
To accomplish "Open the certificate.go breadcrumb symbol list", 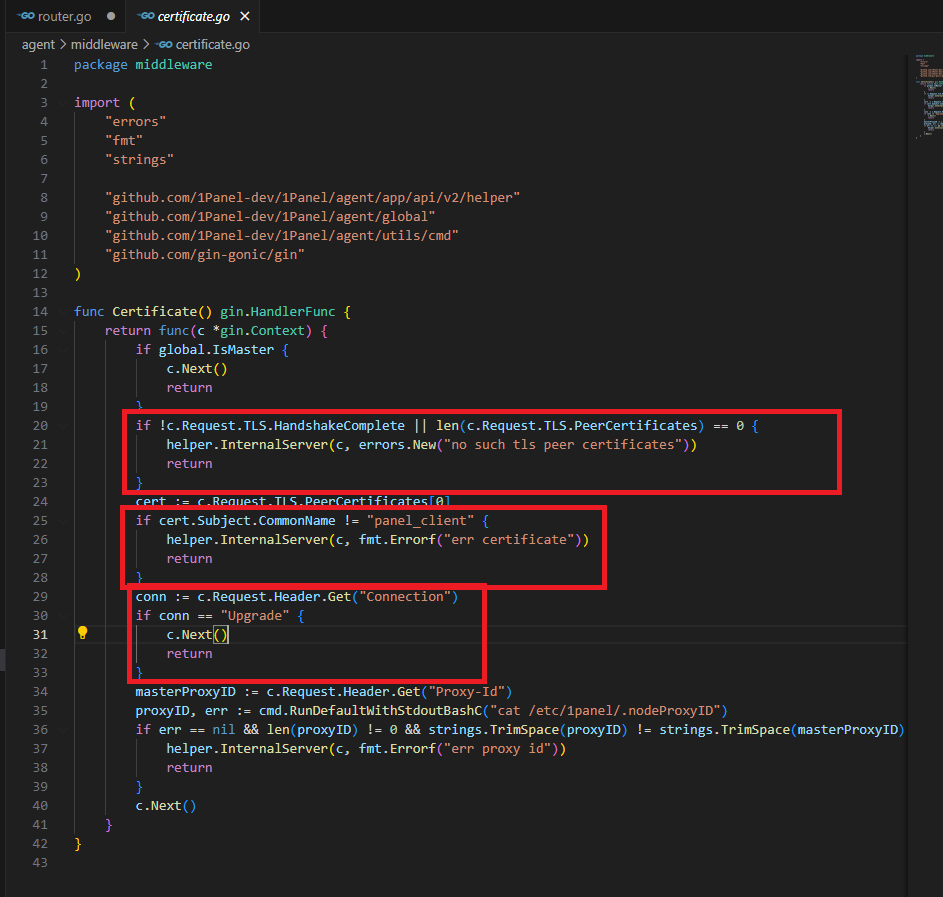I will click(213, 45).
